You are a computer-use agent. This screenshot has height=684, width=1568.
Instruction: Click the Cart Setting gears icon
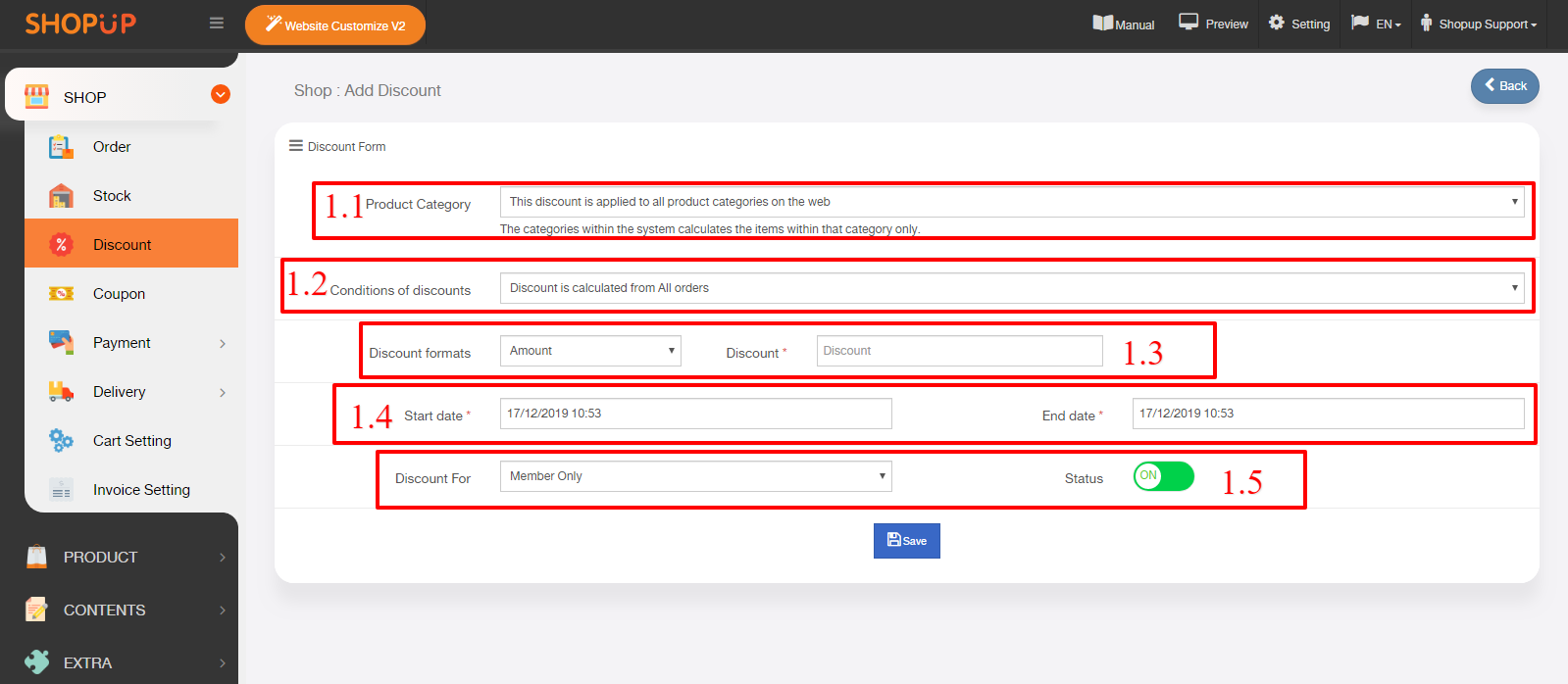[61, 441]
